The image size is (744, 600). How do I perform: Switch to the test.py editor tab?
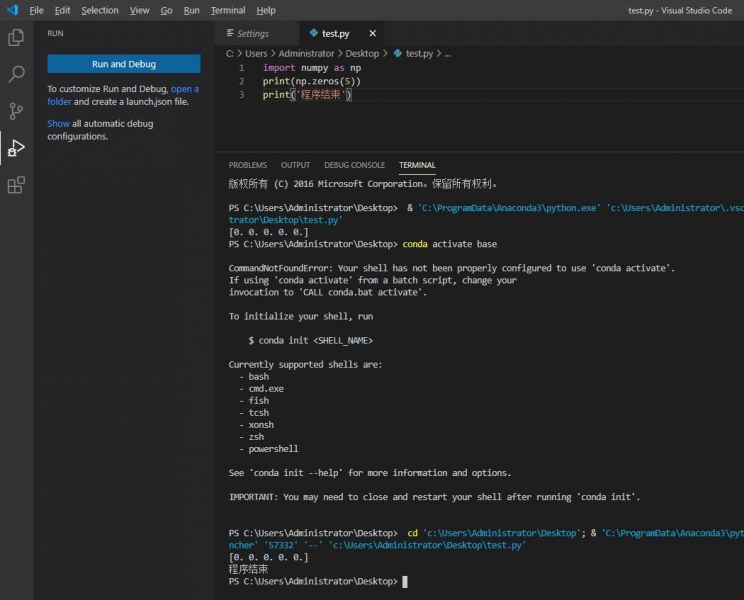pyautogui.click(x=342, y=33)
